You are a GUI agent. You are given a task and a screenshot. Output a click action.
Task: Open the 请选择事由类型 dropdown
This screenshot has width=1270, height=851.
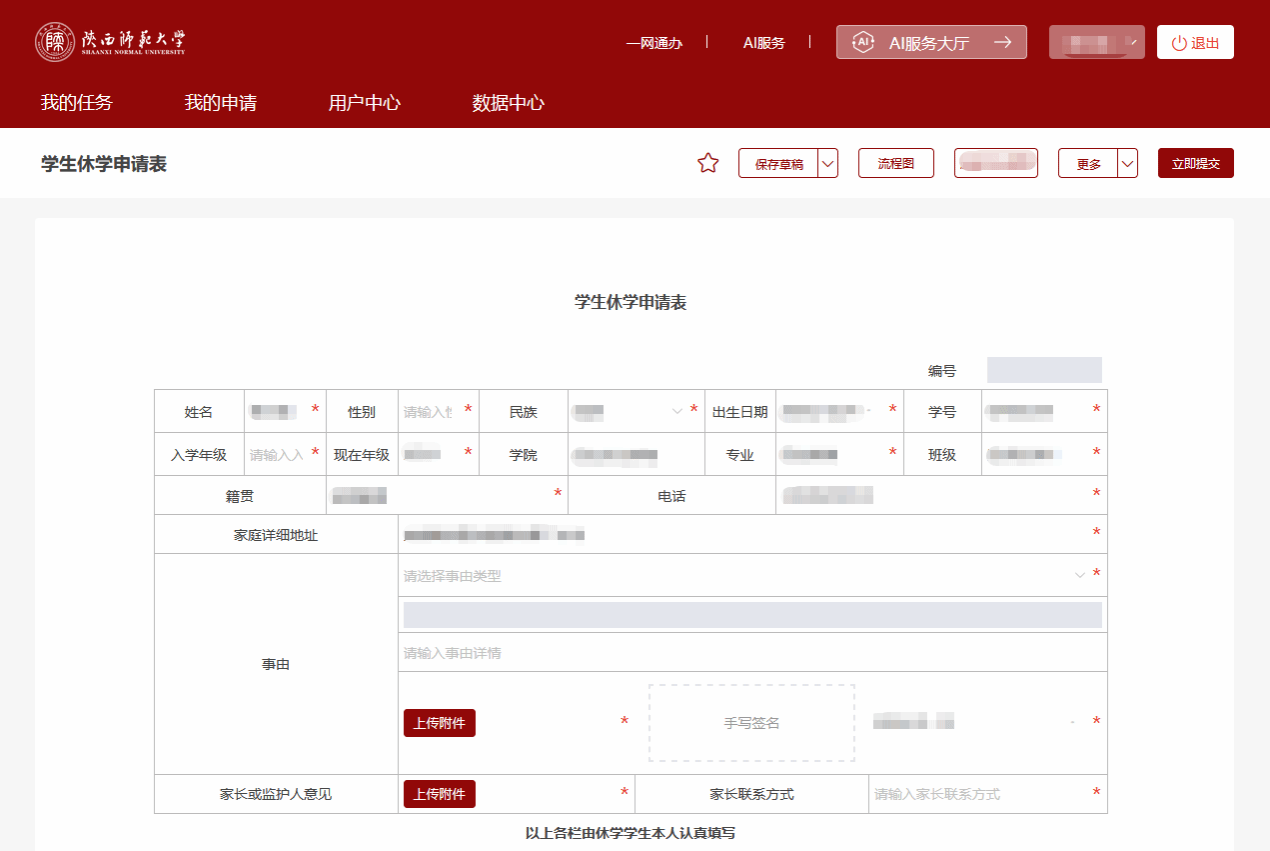coord(740,575)
